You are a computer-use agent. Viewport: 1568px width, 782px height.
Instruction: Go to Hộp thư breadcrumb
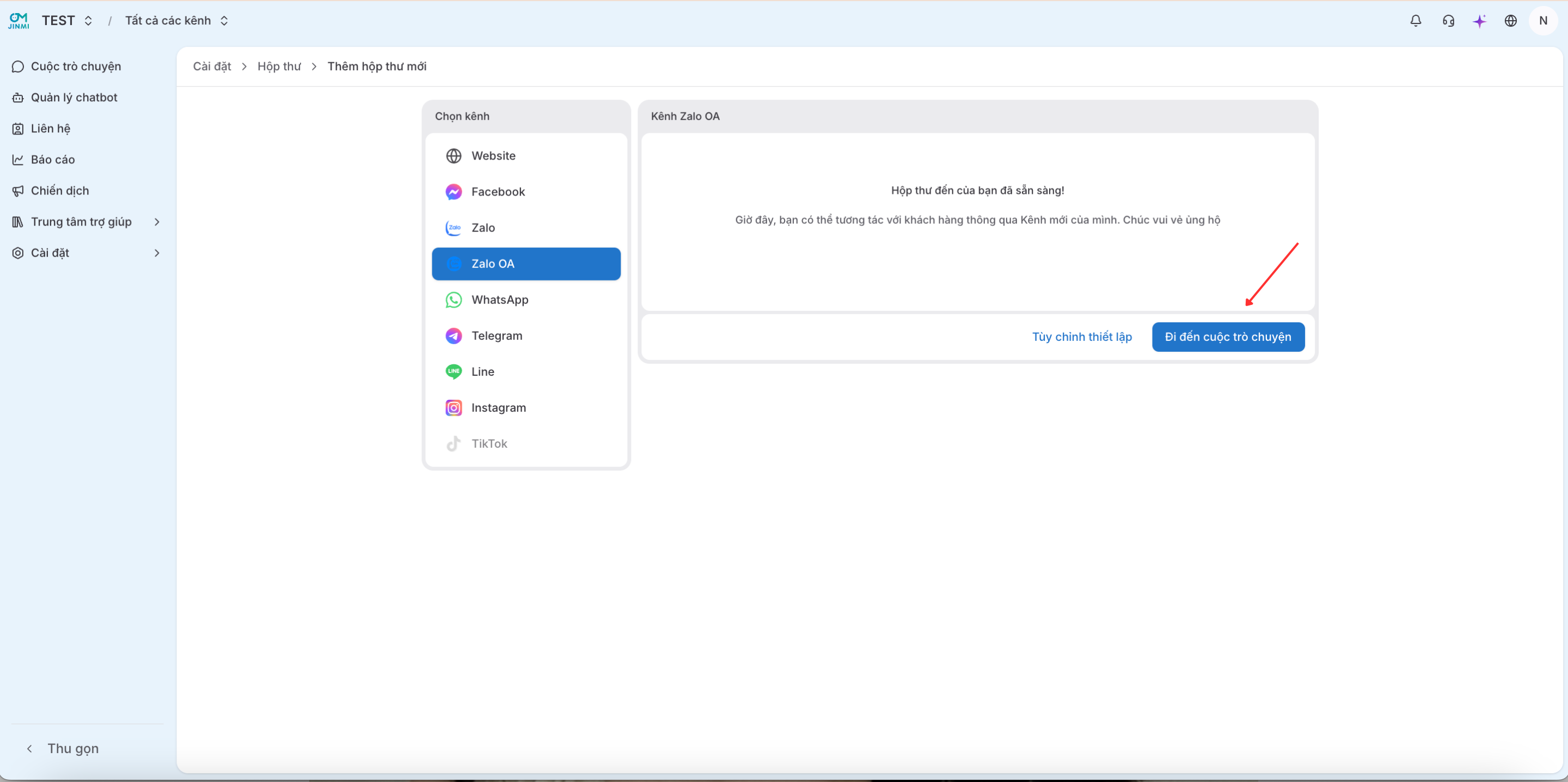pyautogui.click(x=279, y=66)
